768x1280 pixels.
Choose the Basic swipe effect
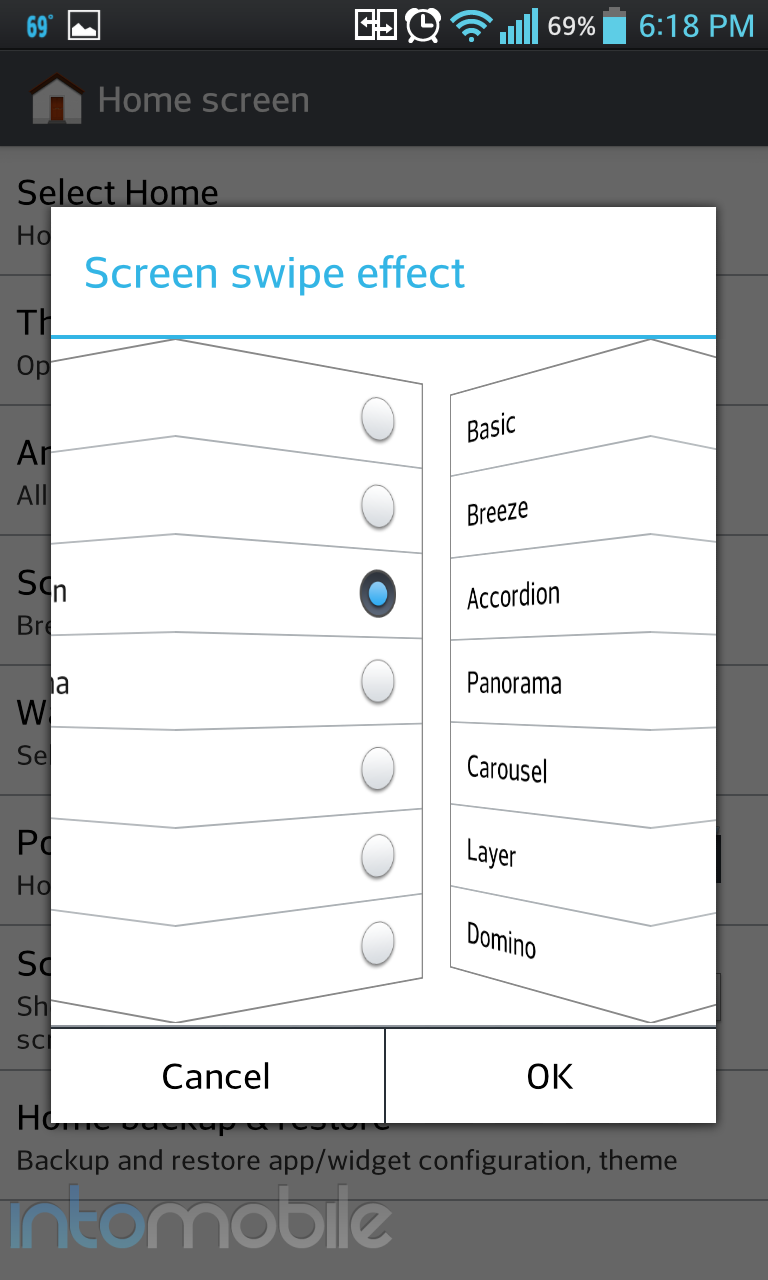(x=491, y=428)
